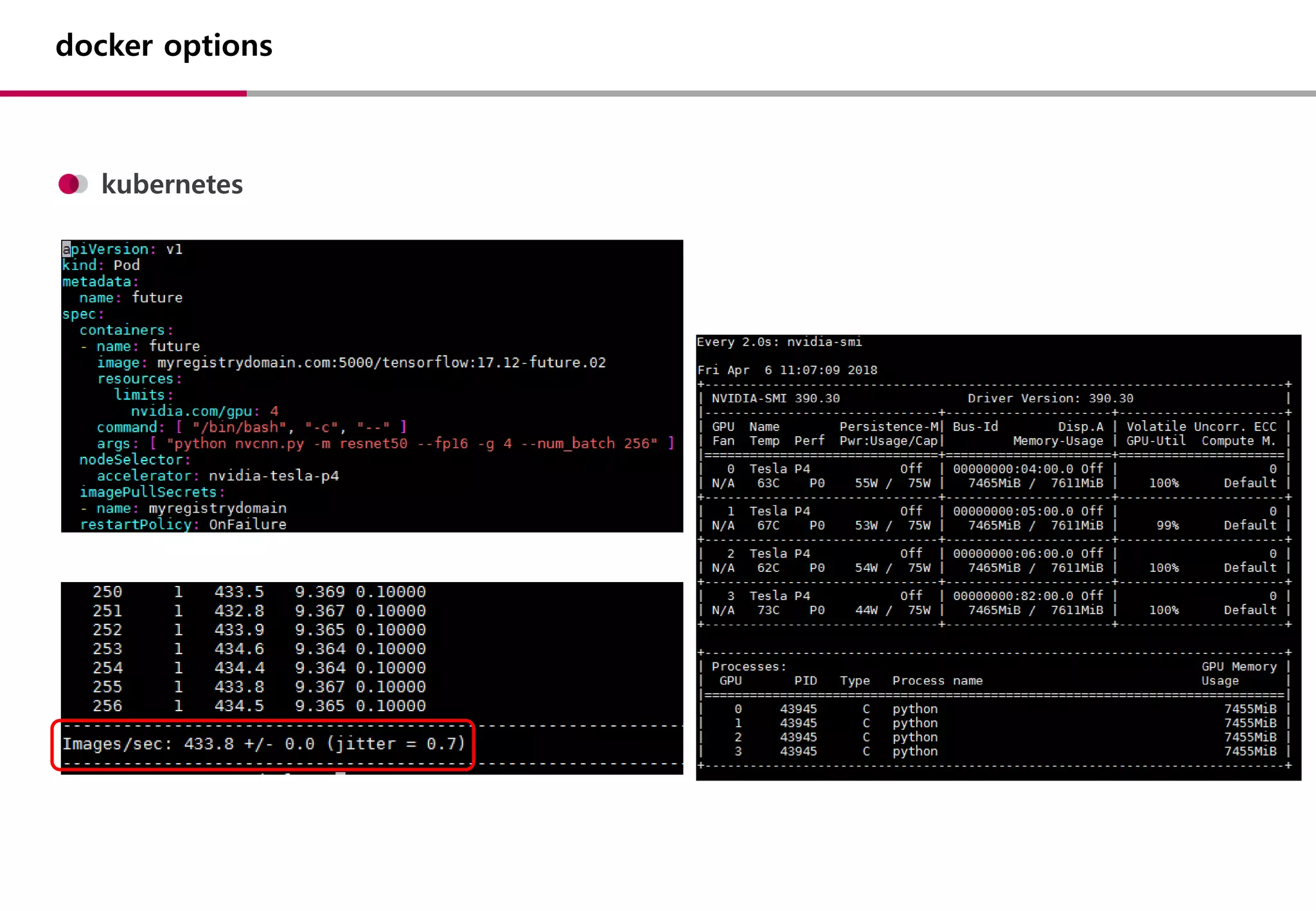The image size is (1316, 911).
Task: Click the 'containers:' YAML line
Action: pyautogui.click(x=127, y=330)
